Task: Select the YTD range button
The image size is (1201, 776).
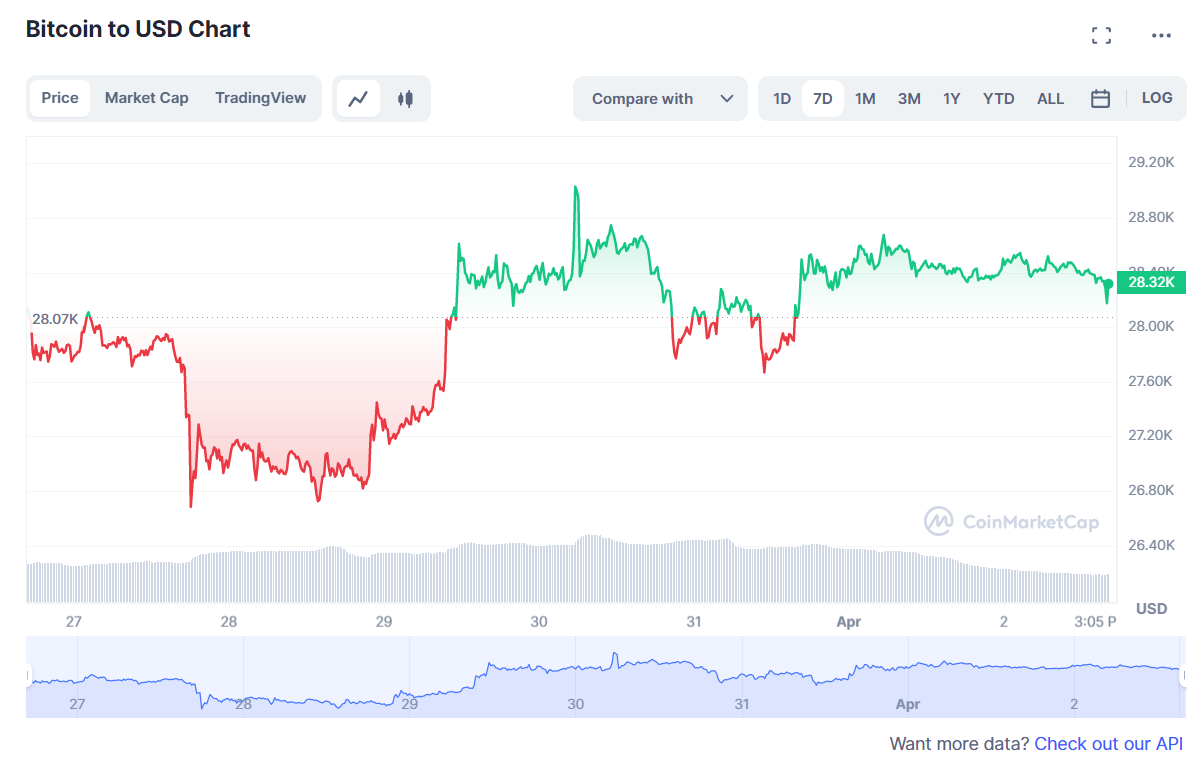Action: tap(999, 98)
